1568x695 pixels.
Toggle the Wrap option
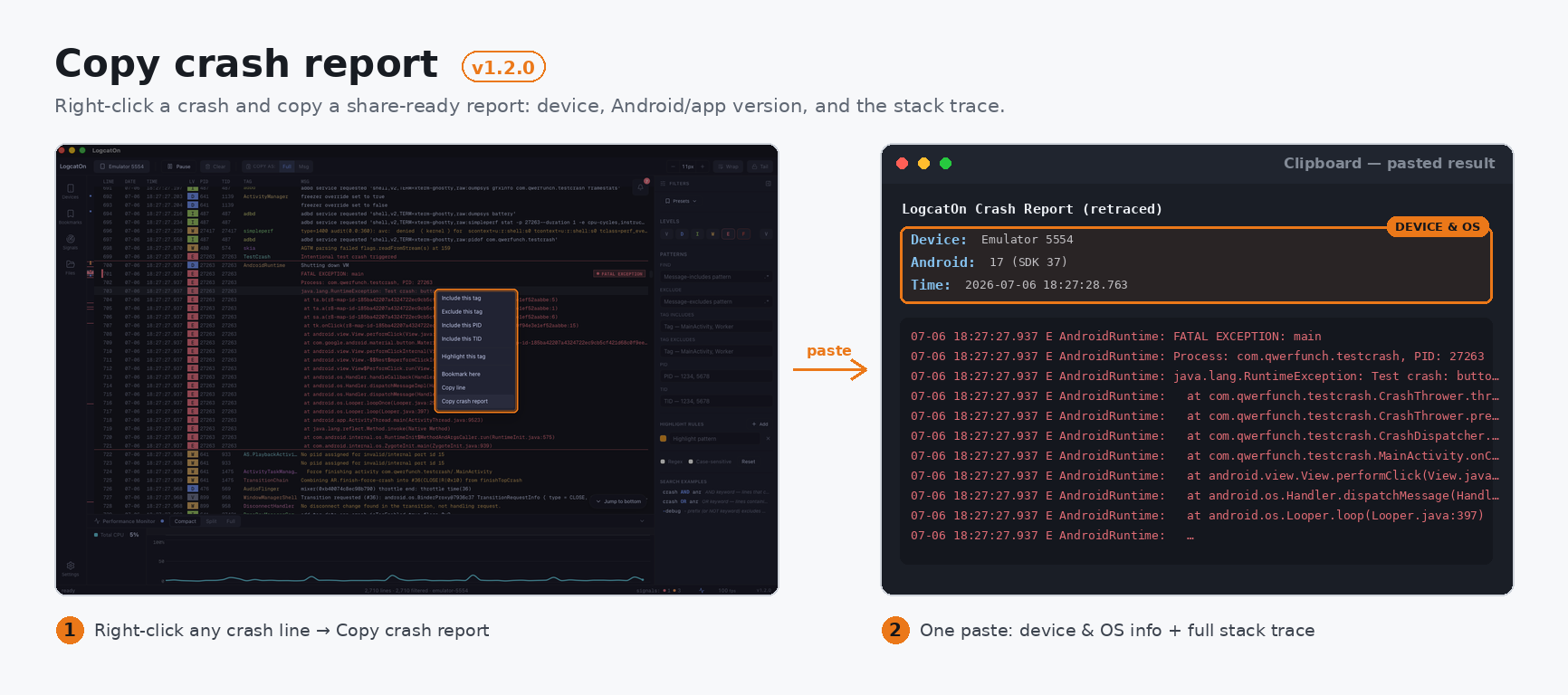pyautogui.click(x=728, y=167)
